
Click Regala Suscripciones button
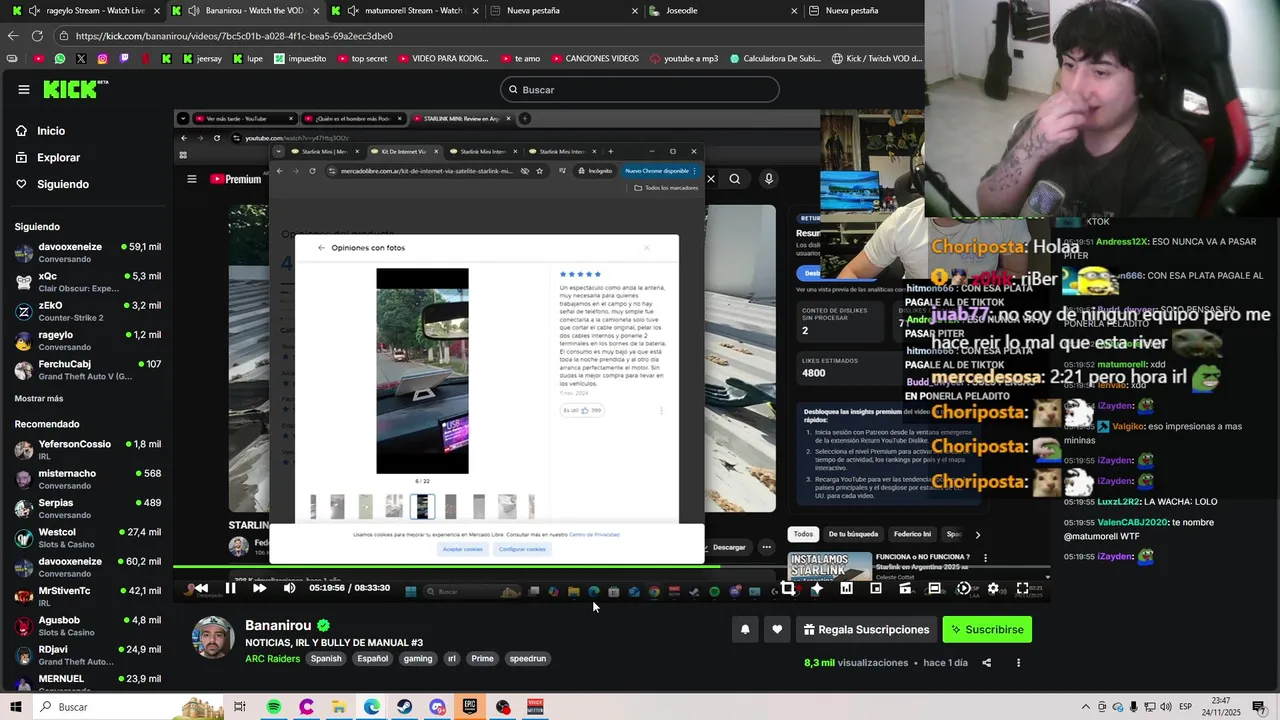(x=866, y=629)
